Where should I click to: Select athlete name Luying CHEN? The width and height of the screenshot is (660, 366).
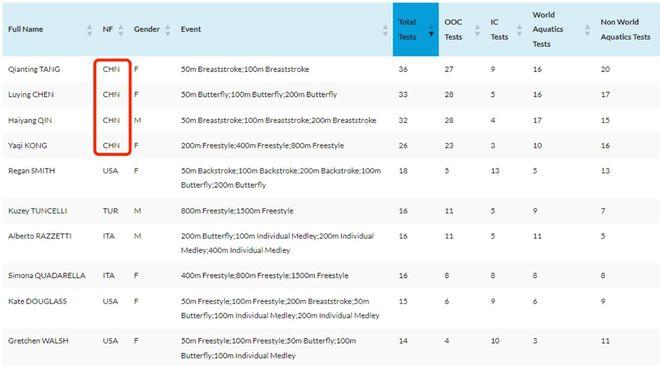point(31,94)
